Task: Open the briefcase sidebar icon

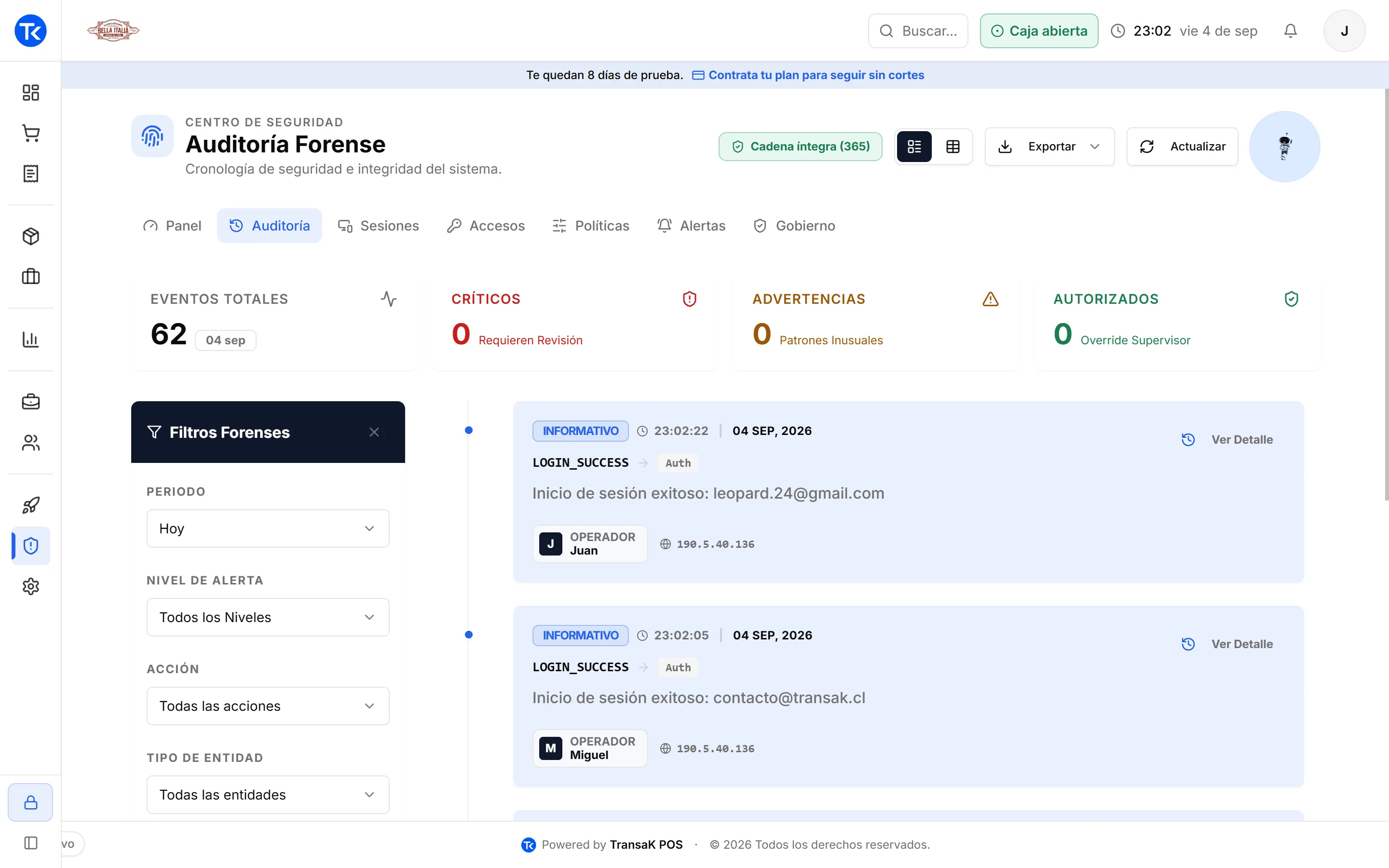Action: click(x=30, y=402)
